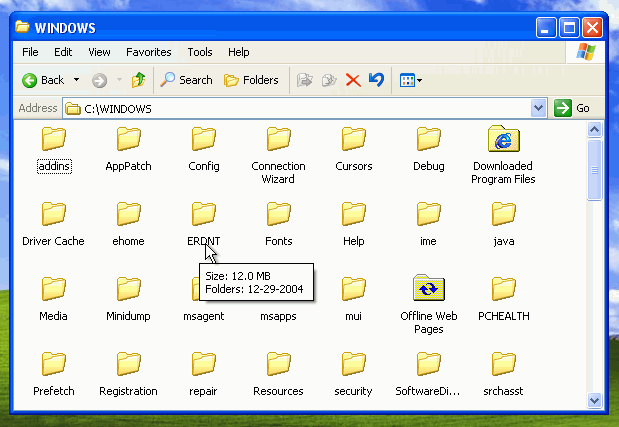Open the Views dropdown button

click(411, 81)
